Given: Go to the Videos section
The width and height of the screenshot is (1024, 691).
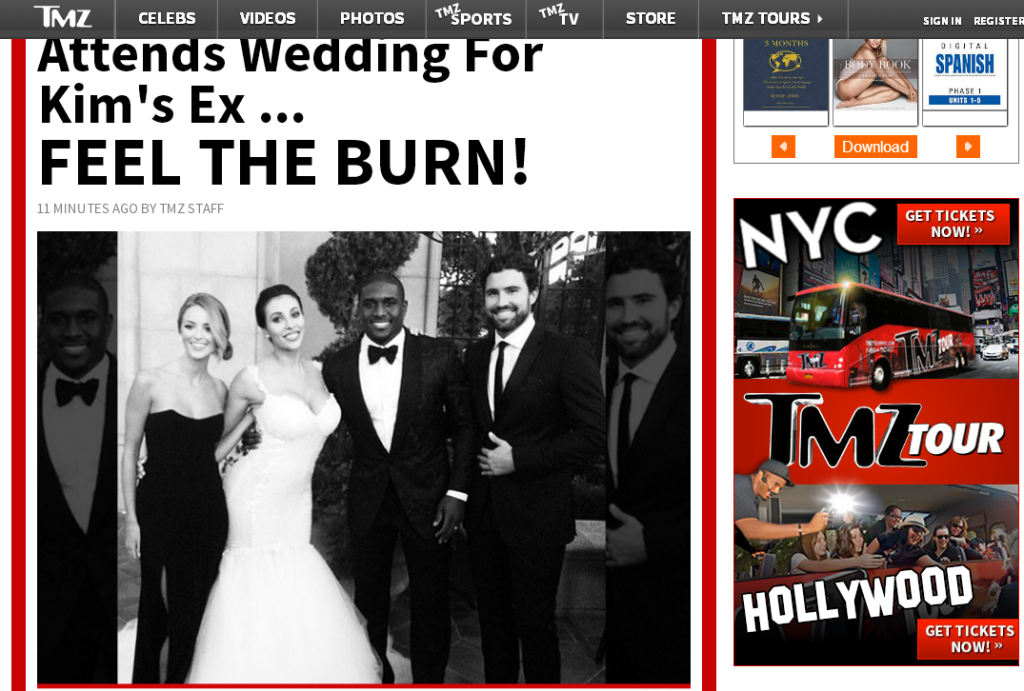Looking at the screenshot, I should [x=267, y=18].
